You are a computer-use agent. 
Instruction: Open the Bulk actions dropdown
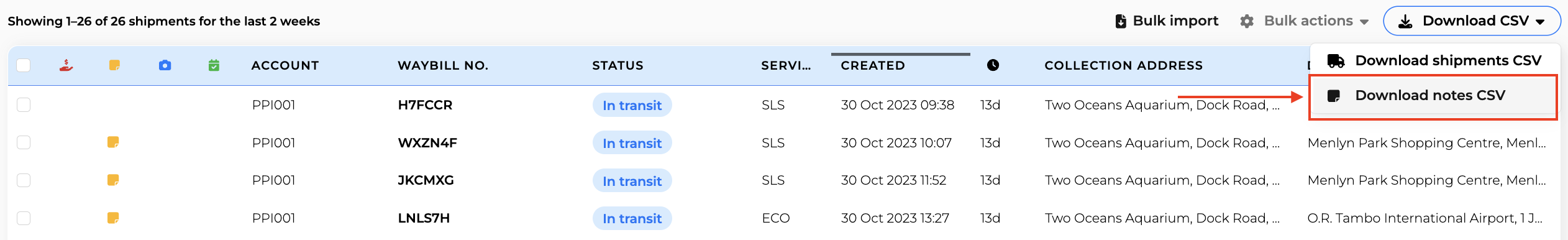[1305, 21]
